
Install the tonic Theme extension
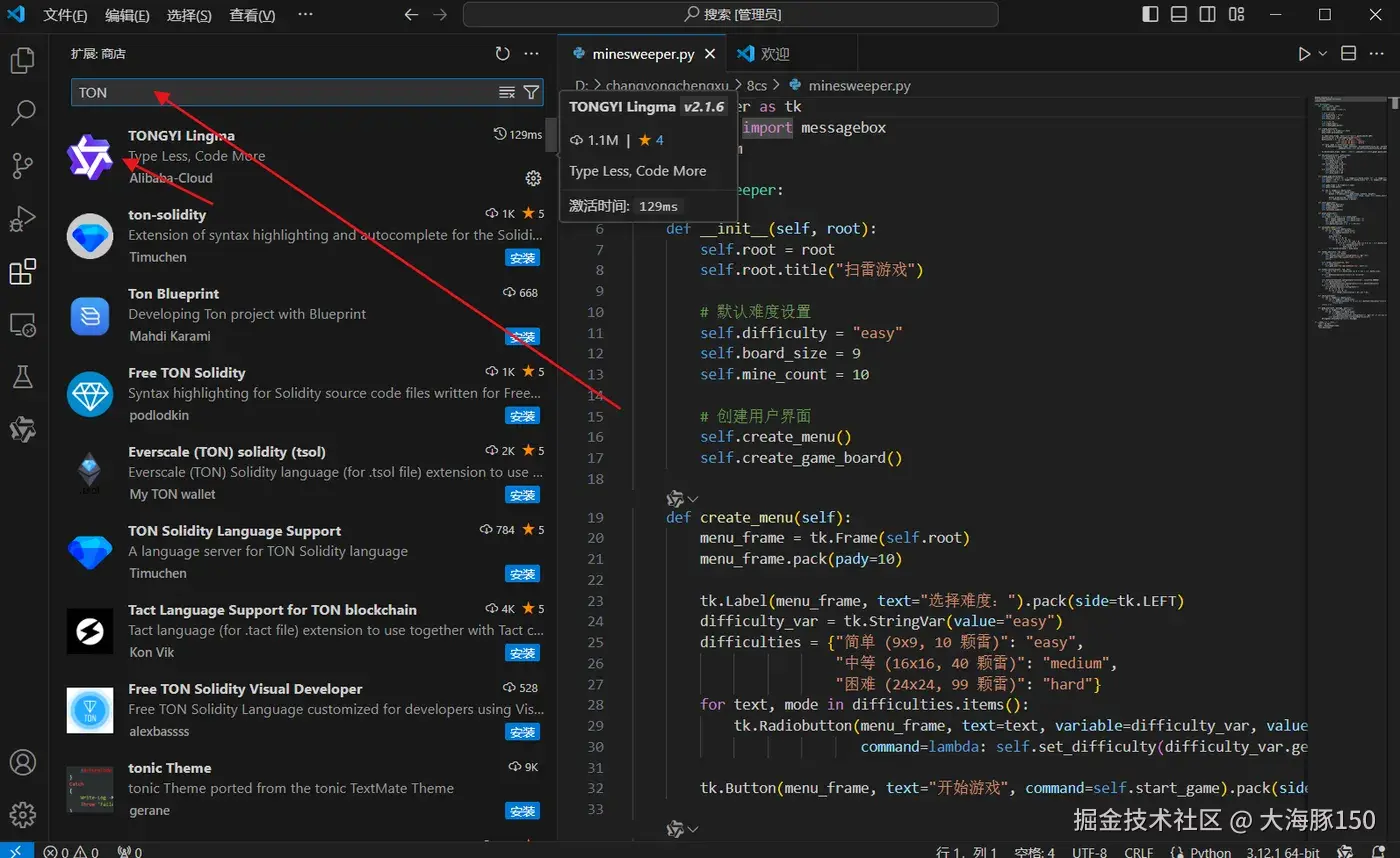(x=522, y=810)
